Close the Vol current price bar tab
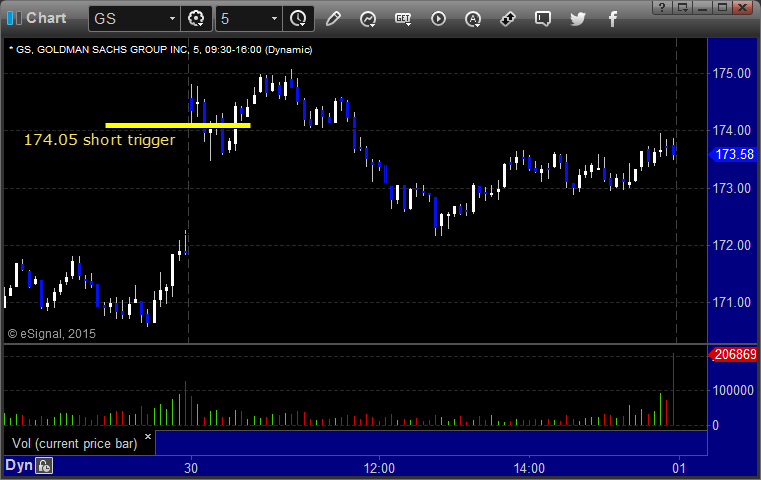This screenshot has height=480, width=761. [148, 436]
